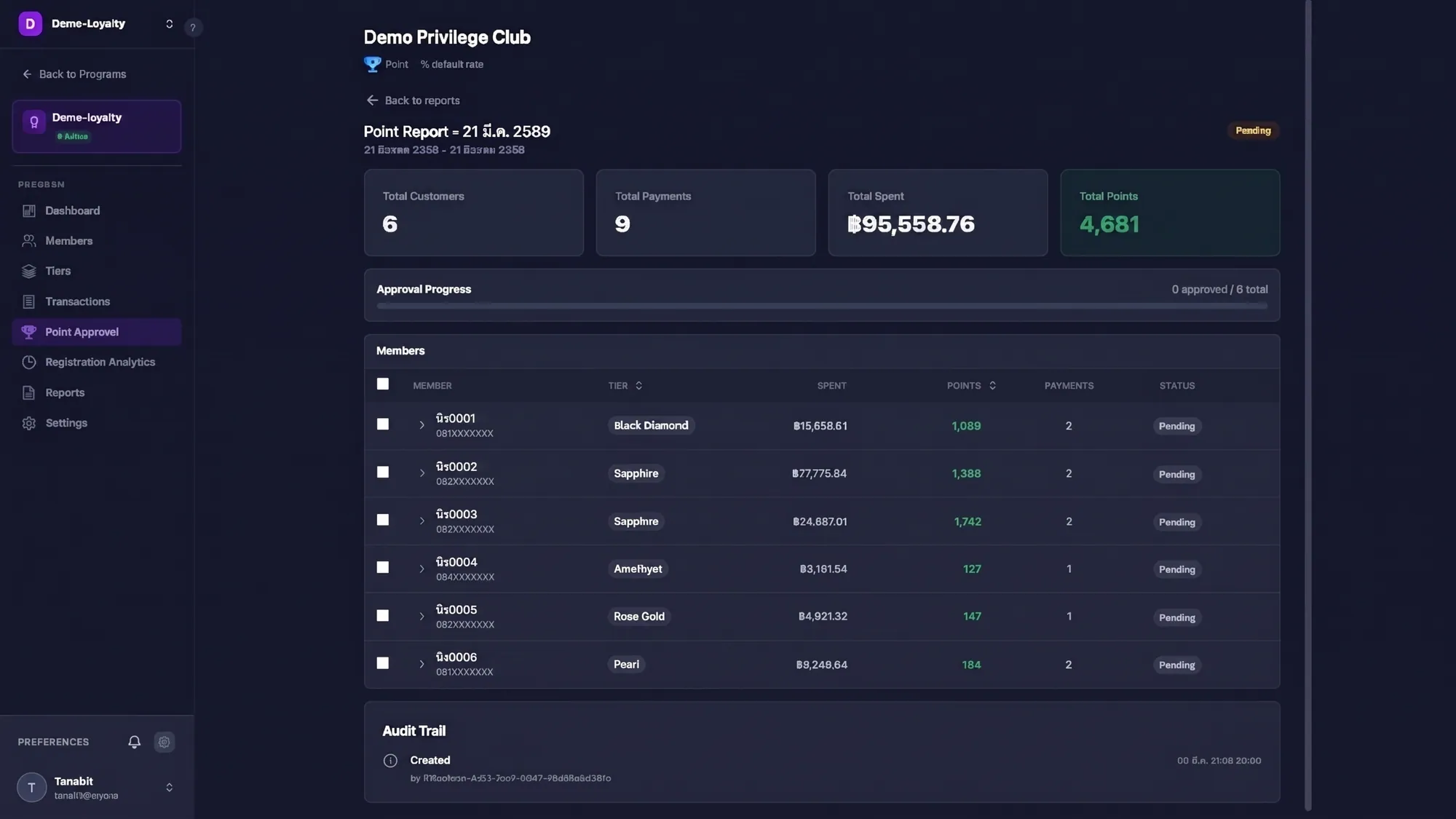
Task: Click the info icon beside Created
Action: point(390,761)
